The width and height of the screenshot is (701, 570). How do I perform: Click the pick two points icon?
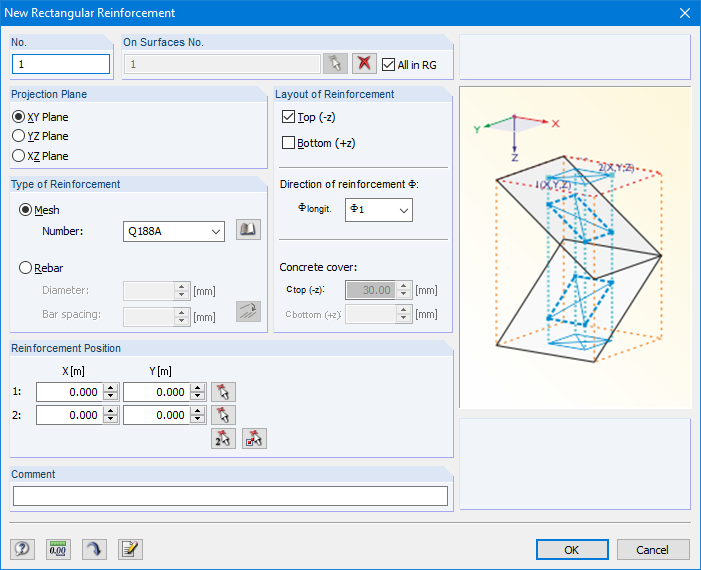coord(223,439)
